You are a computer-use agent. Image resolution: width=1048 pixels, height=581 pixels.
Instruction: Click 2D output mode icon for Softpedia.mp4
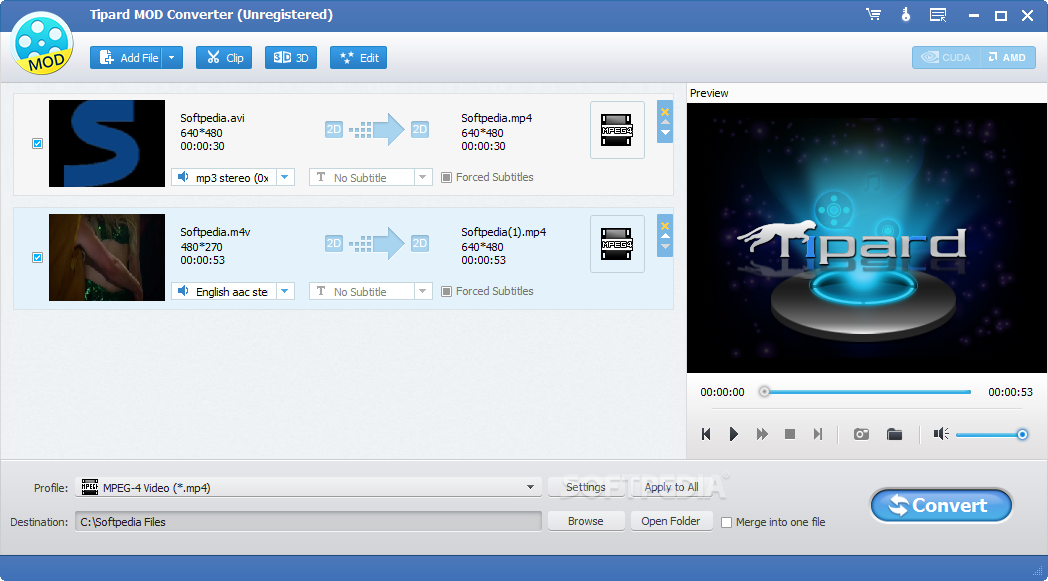click(x=420, y=130)
